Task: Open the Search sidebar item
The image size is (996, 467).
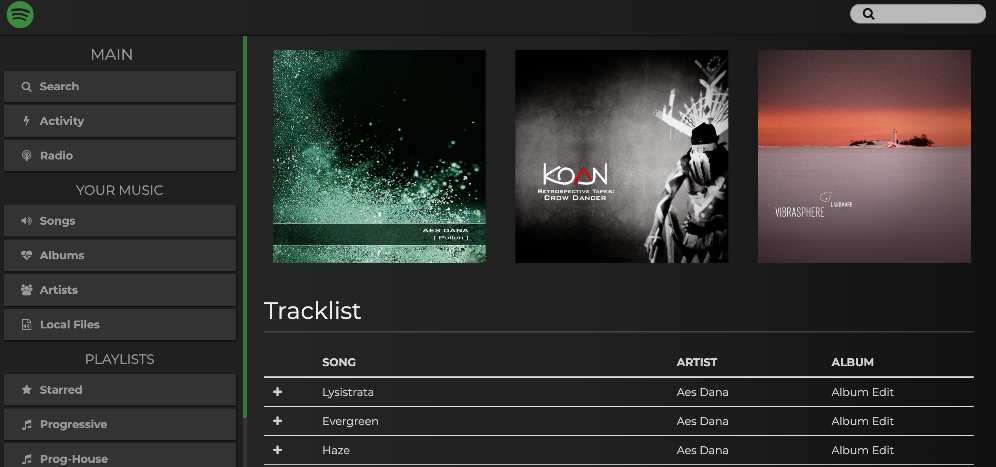Action: point(120,86)
